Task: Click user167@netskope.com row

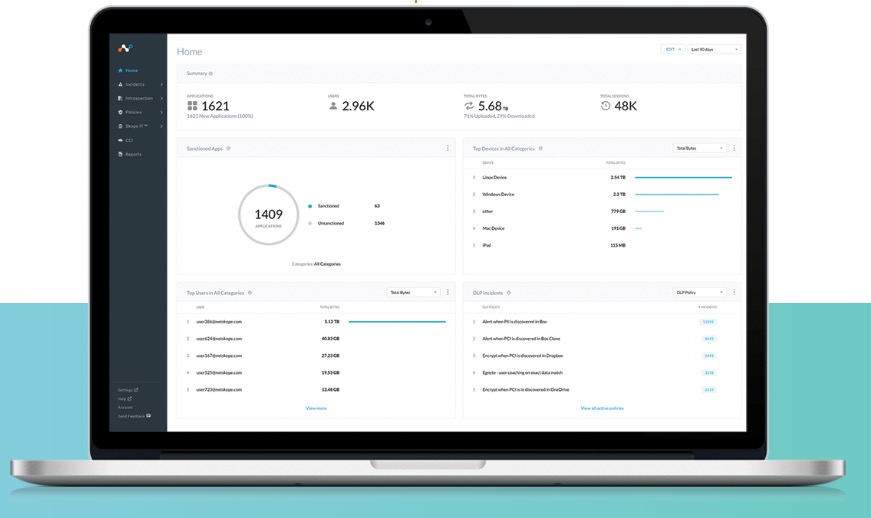Action: click(316, 355)
